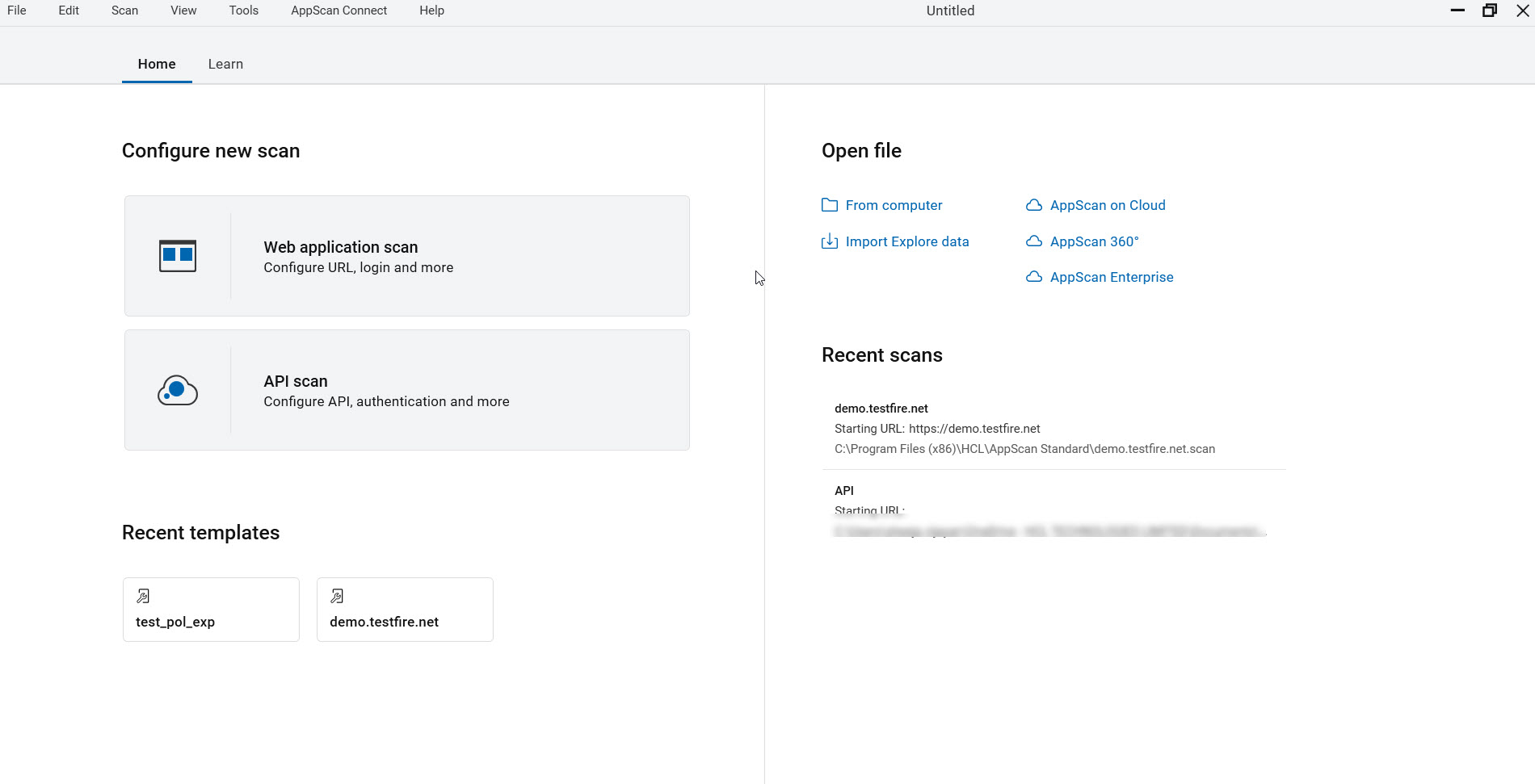The height and width of the screenshot is (784, 1535).
Task: Click the Import Explore data download icon
Action: pyautogui.click(x=830, y=241)
